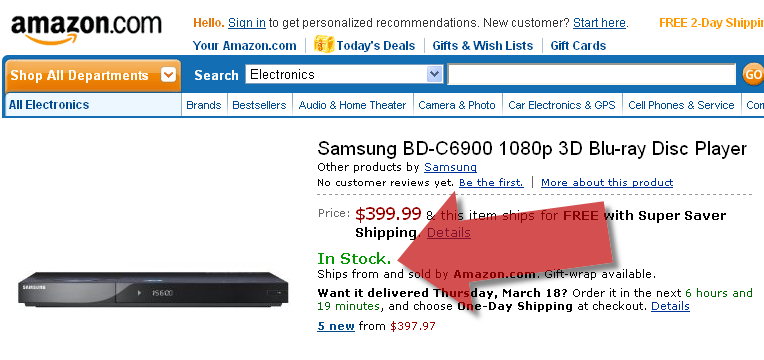Go to Your Amazon.com

click(245, 46)
